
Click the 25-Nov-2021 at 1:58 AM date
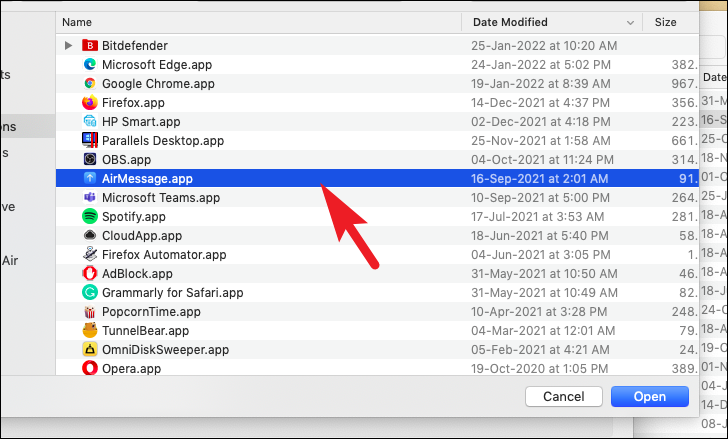[x=541, y=141]
